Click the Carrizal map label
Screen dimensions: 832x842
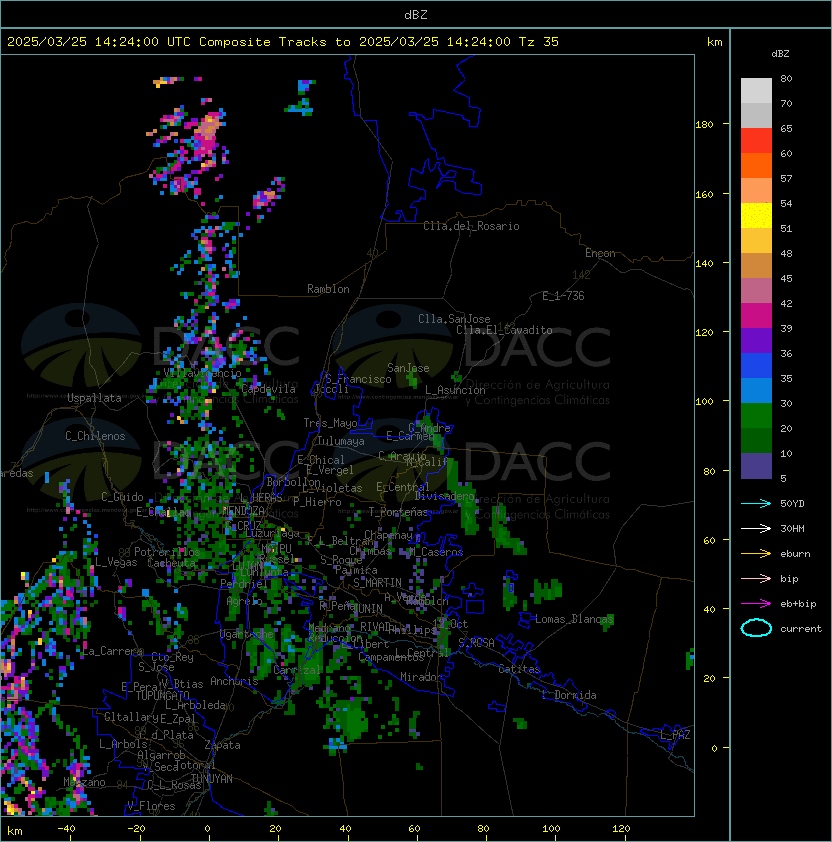click(x=297, y=670)
